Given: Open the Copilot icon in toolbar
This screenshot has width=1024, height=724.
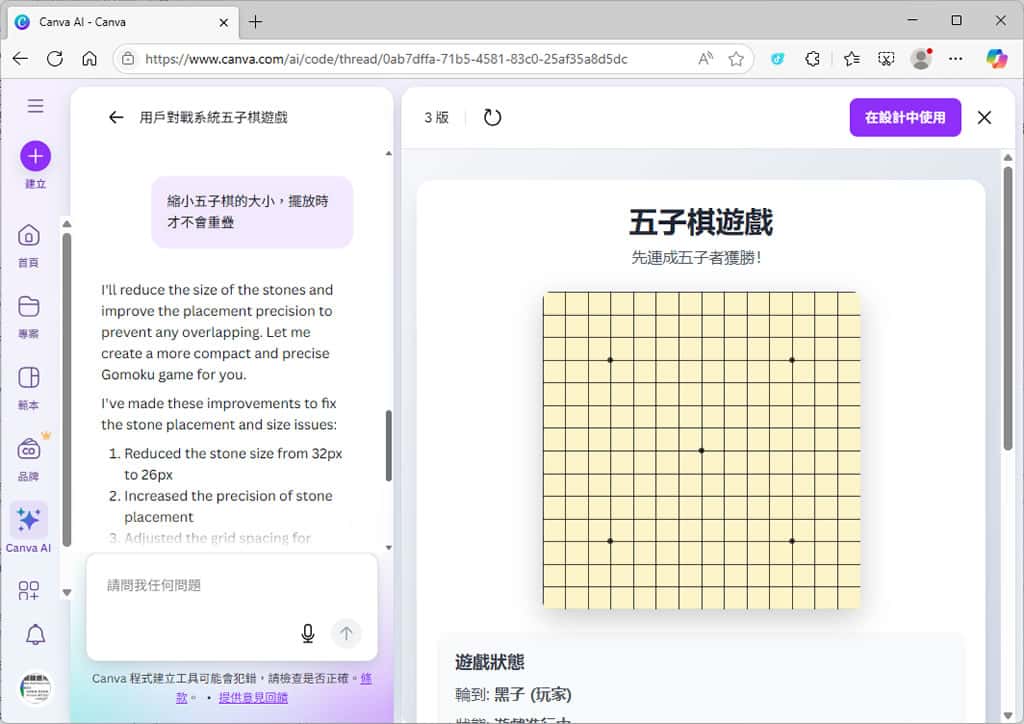Looking at the screenshot, I should click(997, 59).
